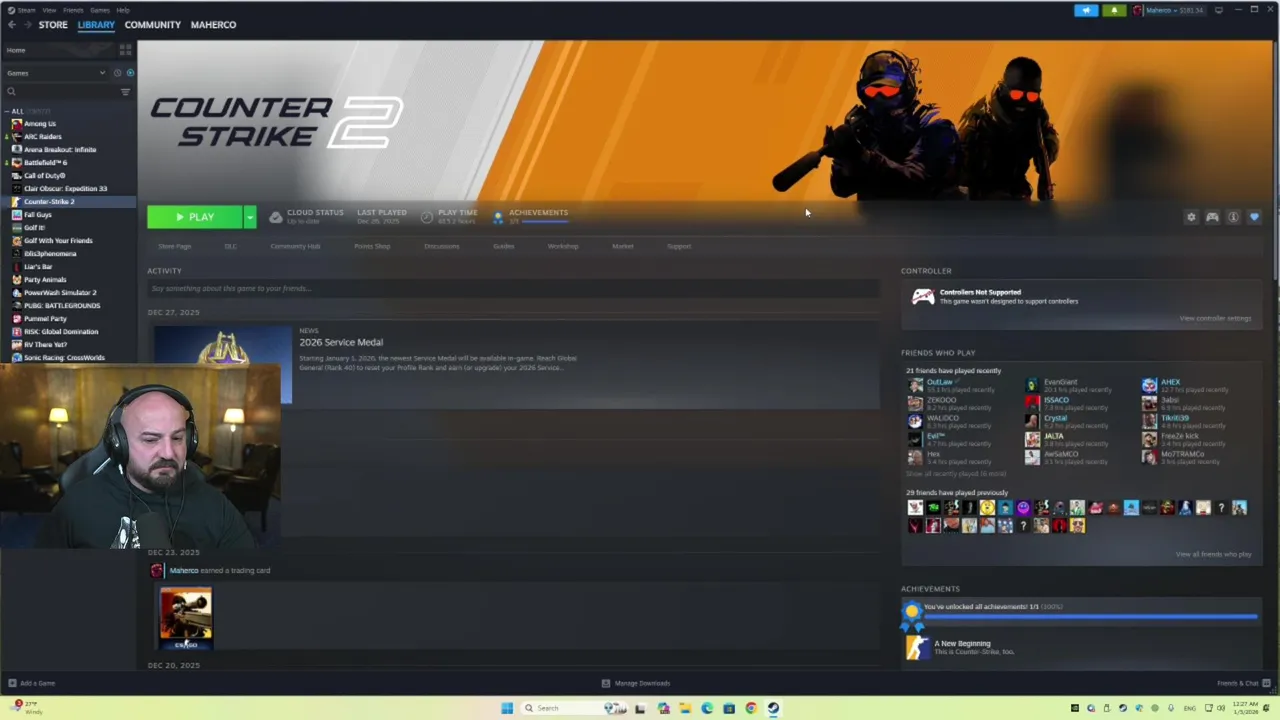The height and width of the screenshot is (720, 1280).
Task: Click the 100% achievements progress bar
Action: 1090,616
